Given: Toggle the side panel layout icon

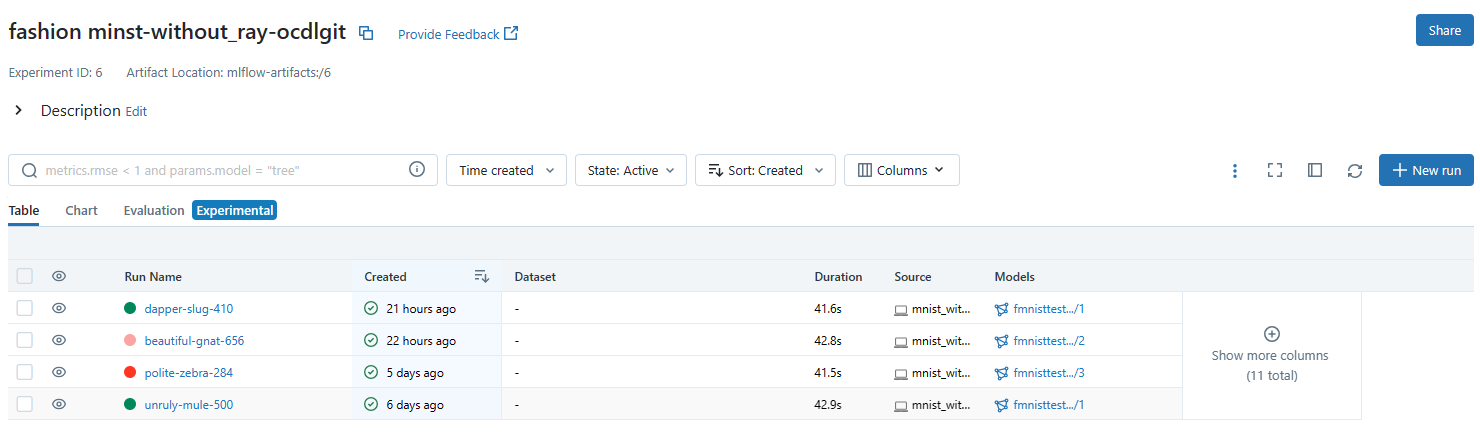Looking at the screenshot, I should [x=1315, y=171].
